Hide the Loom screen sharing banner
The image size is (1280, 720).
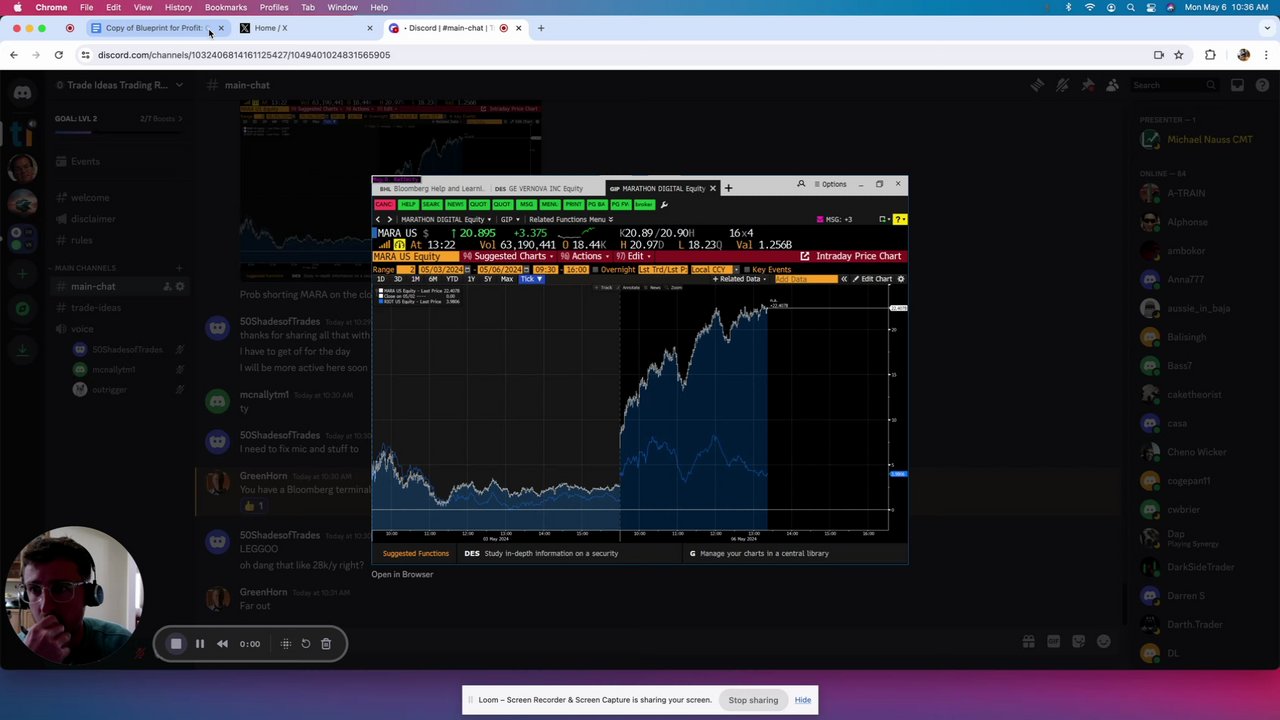point(803,700)
